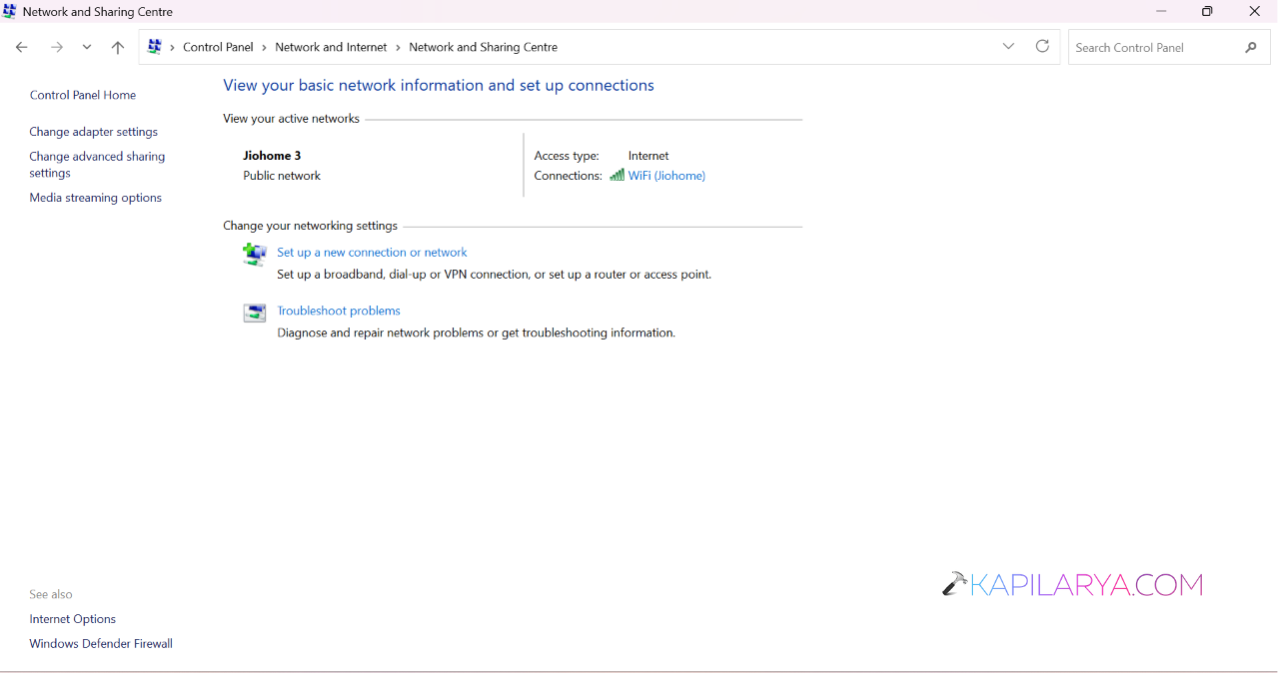Go forward using the forward arrow
Screen dimensions: 1280x673
tap(57, 47)
